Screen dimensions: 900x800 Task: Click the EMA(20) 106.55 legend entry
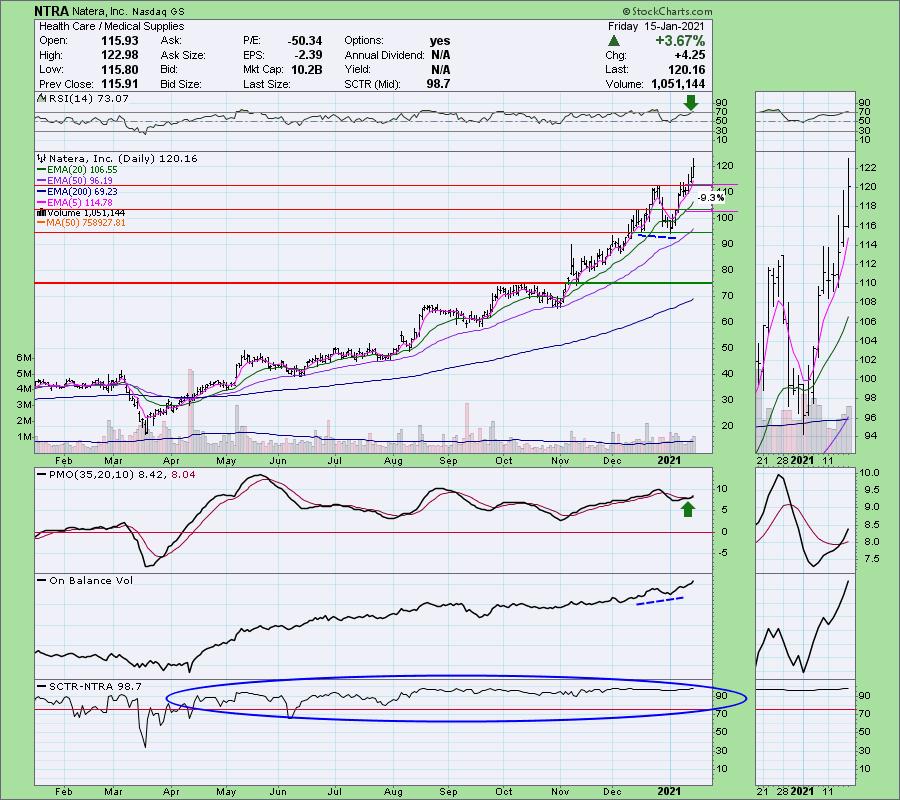tap(77, 170)
